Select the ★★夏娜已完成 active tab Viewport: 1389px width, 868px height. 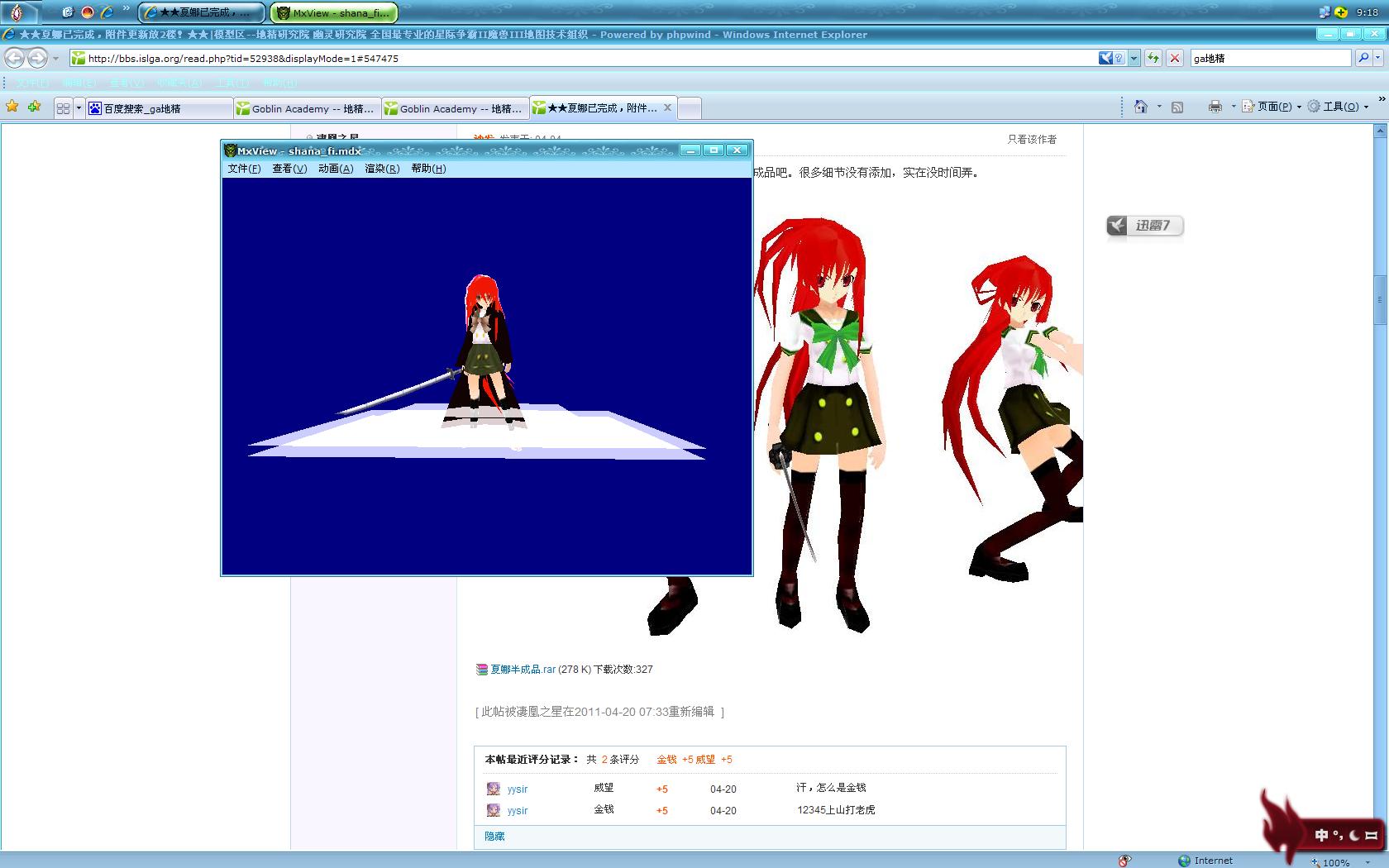tap(602, 107)
